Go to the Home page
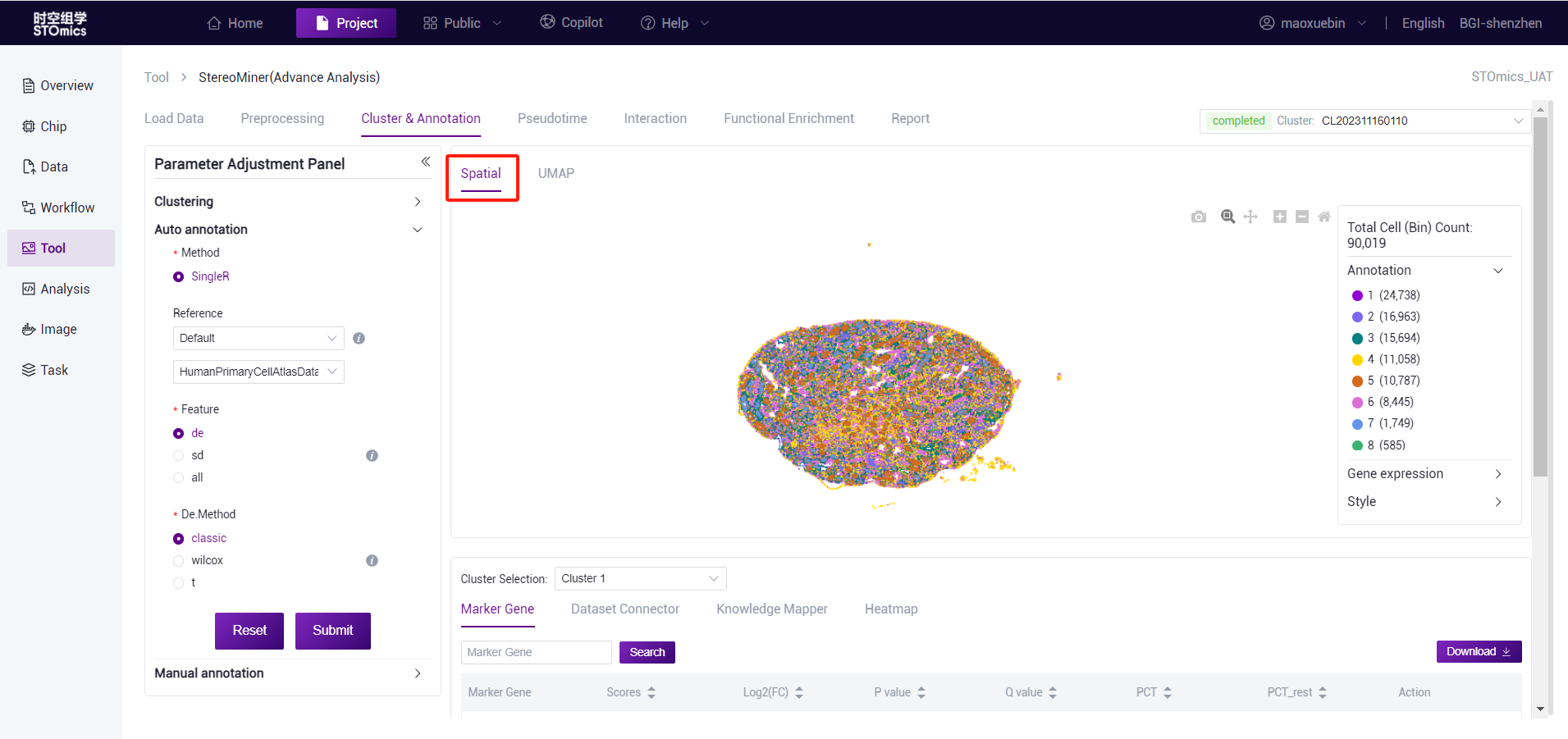 click(235, 23)
